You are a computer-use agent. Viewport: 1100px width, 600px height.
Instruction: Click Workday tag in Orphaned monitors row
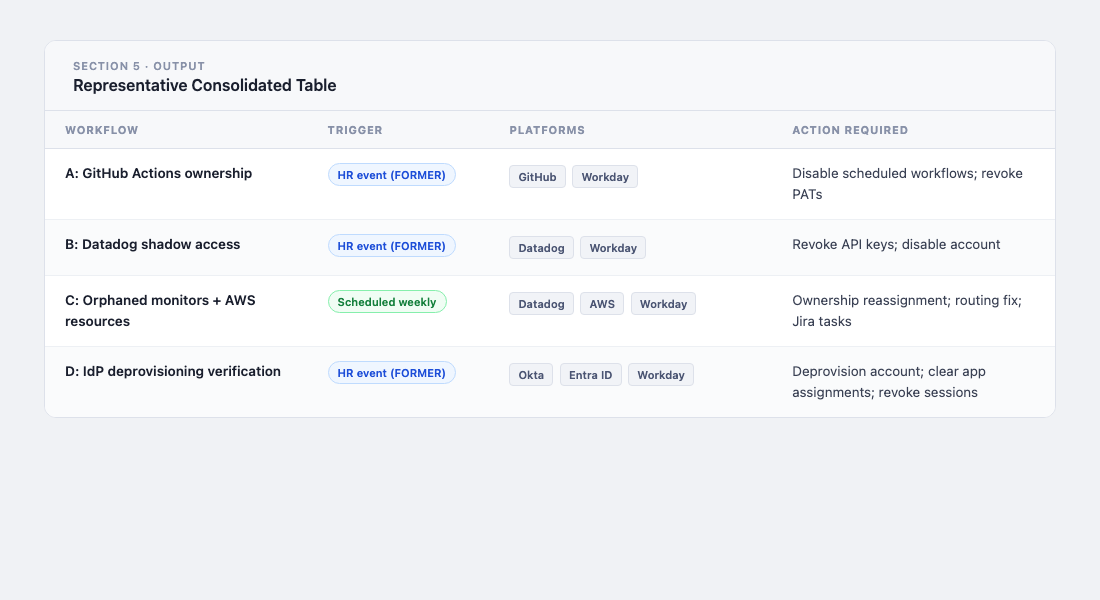(x=663, y=304)
